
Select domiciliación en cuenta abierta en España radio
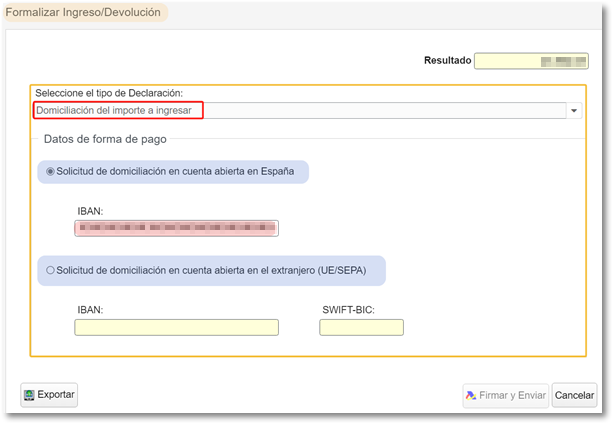coord(50,171)
